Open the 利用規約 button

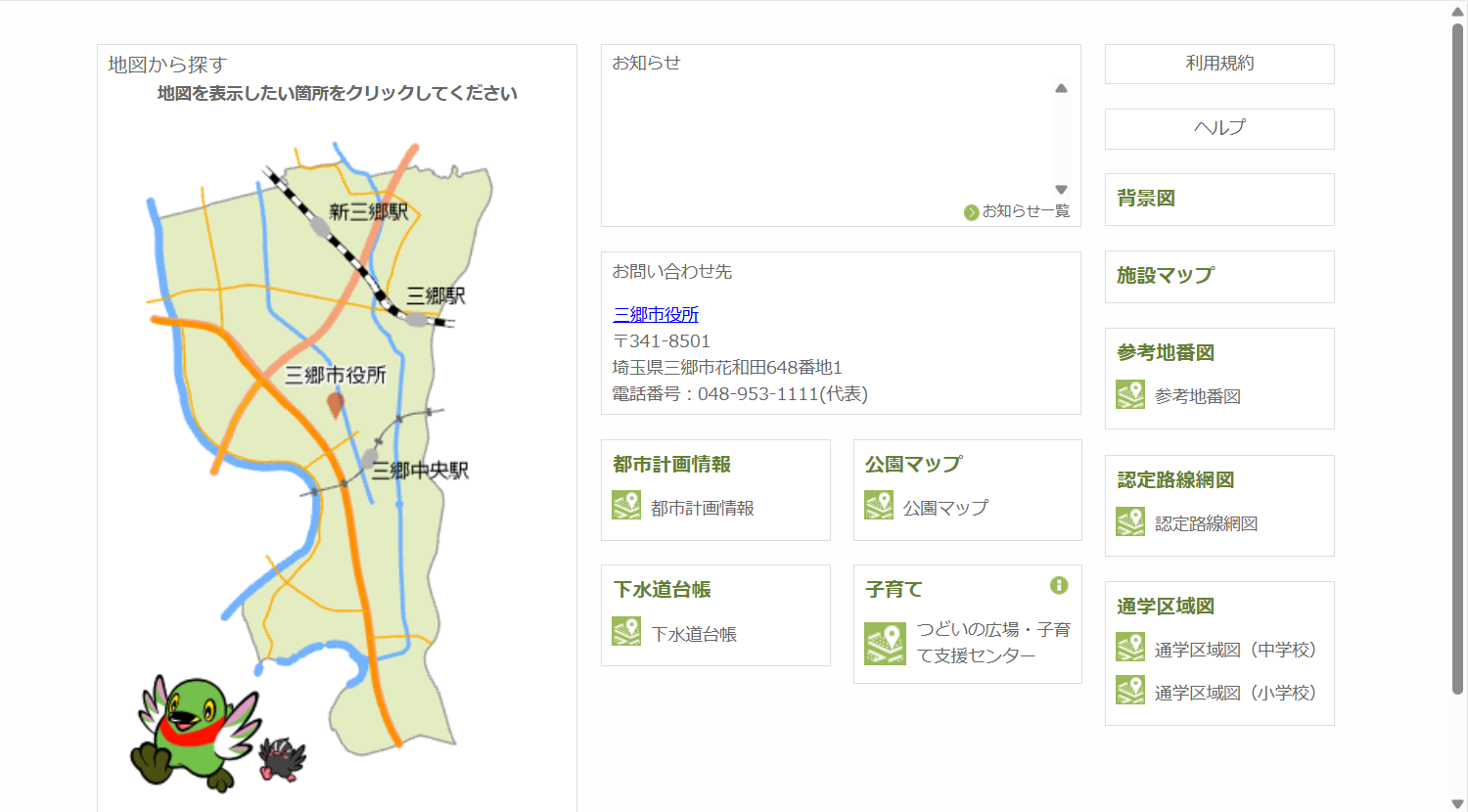pyautogui.click(x=1219, y=64)
